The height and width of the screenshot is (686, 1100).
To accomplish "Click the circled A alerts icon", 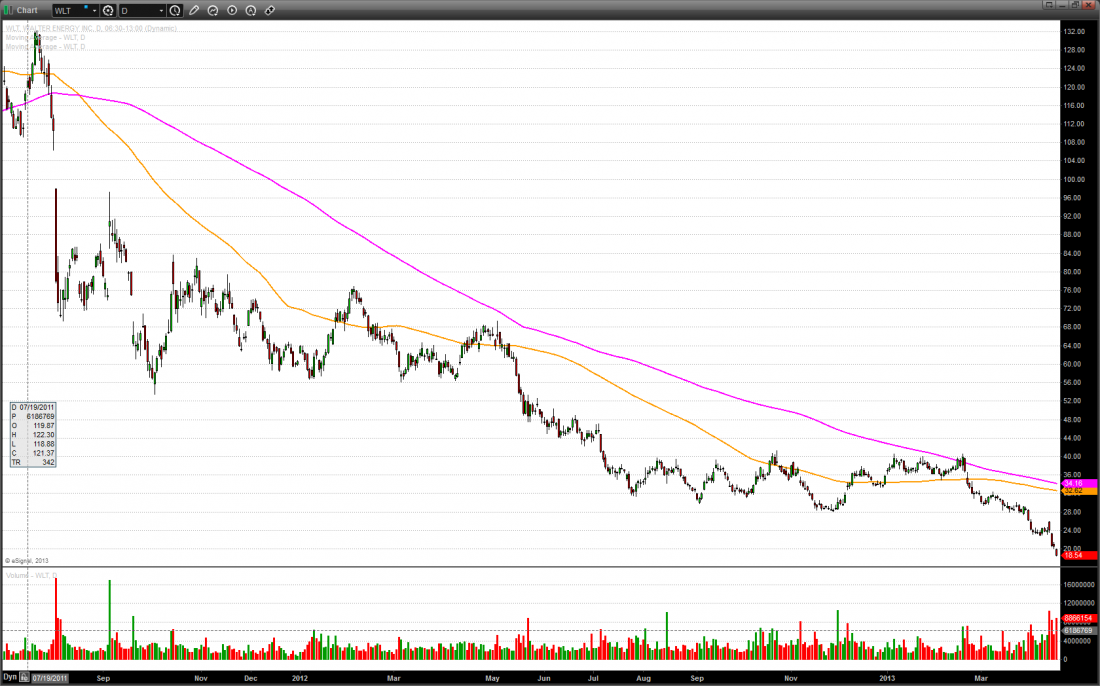I will click(251, 10).
